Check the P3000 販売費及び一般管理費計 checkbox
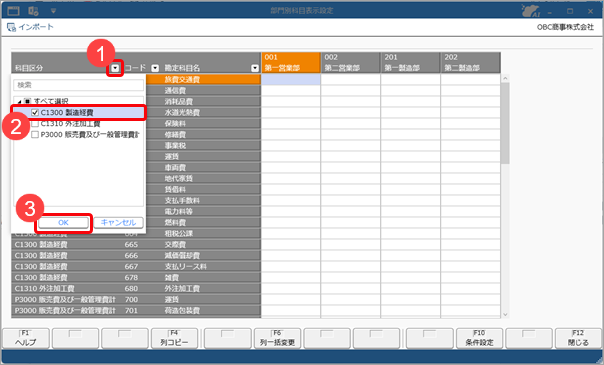Viewport: 604px width, 365px height. pos(35,135)
